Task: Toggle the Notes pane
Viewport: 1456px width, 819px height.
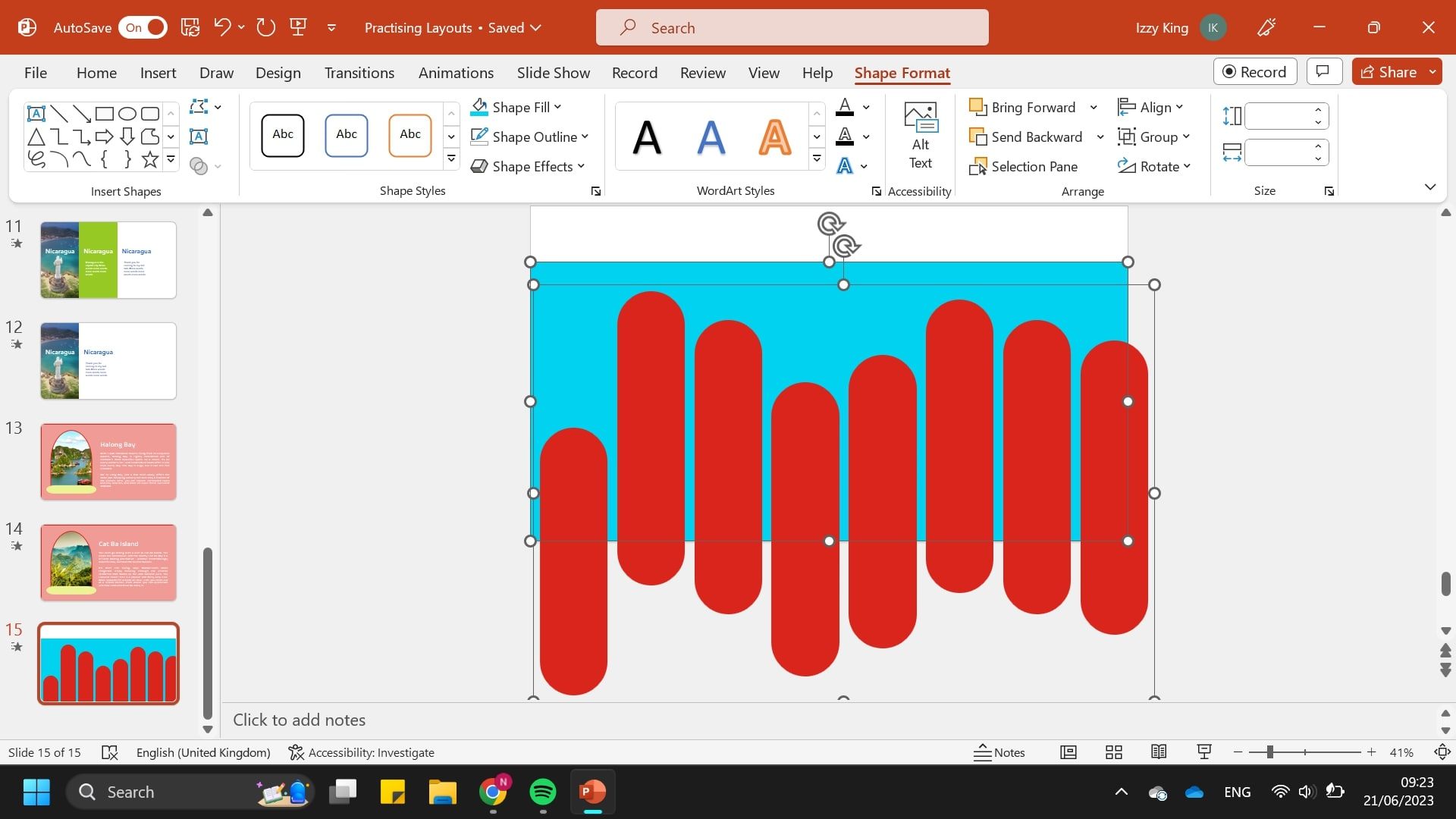Action: pyautogui.click(x=999, y=752)
